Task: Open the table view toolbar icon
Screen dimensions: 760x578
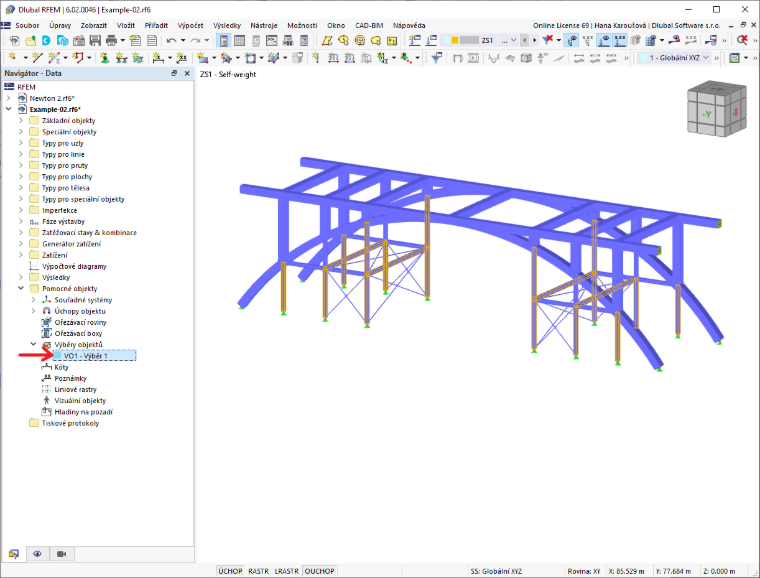Action: tap(239, 40)
